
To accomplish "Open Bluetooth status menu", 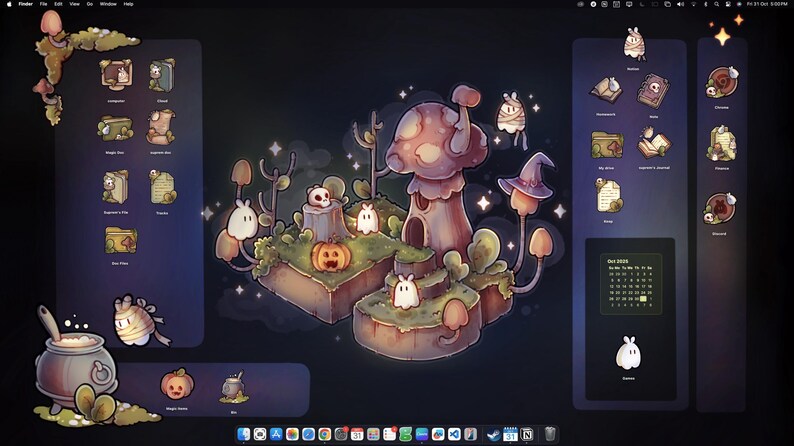I will tap(705, 4).
